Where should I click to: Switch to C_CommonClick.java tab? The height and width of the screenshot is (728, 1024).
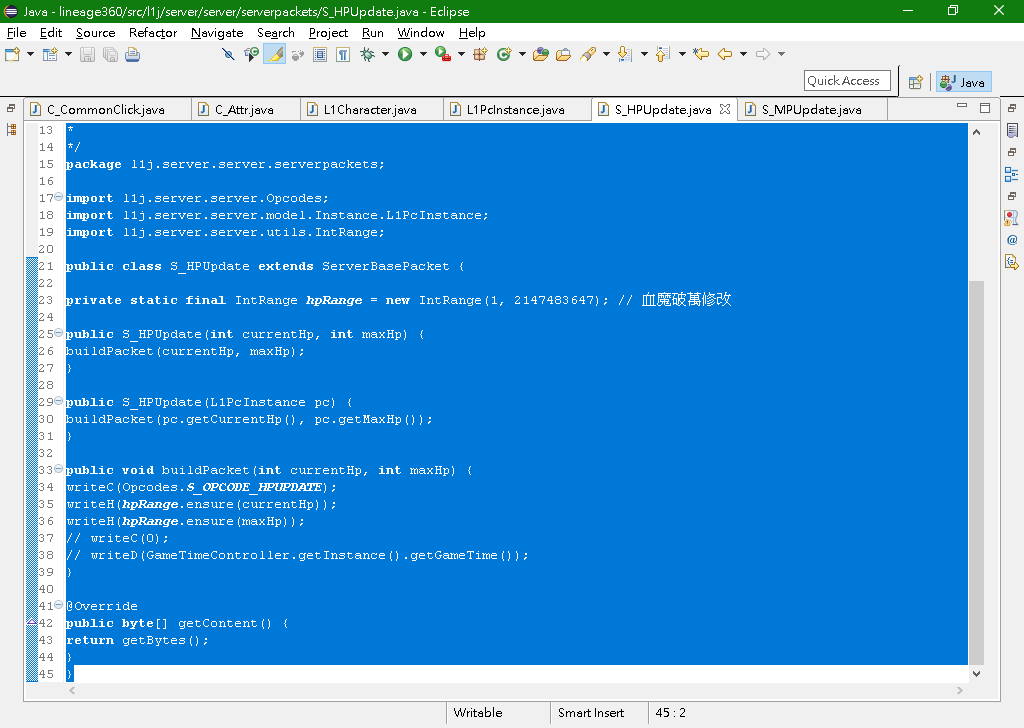tap(108, 110)
